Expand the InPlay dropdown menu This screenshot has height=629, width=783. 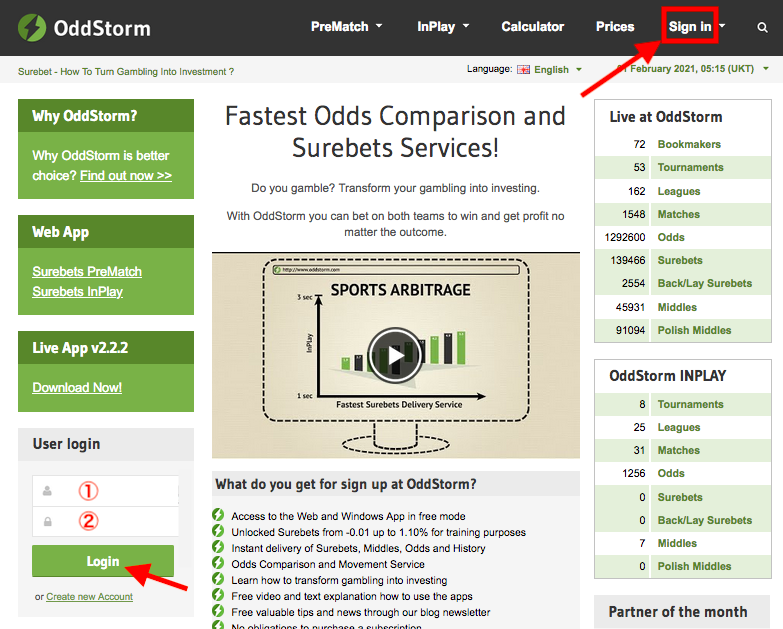[443, 26]
